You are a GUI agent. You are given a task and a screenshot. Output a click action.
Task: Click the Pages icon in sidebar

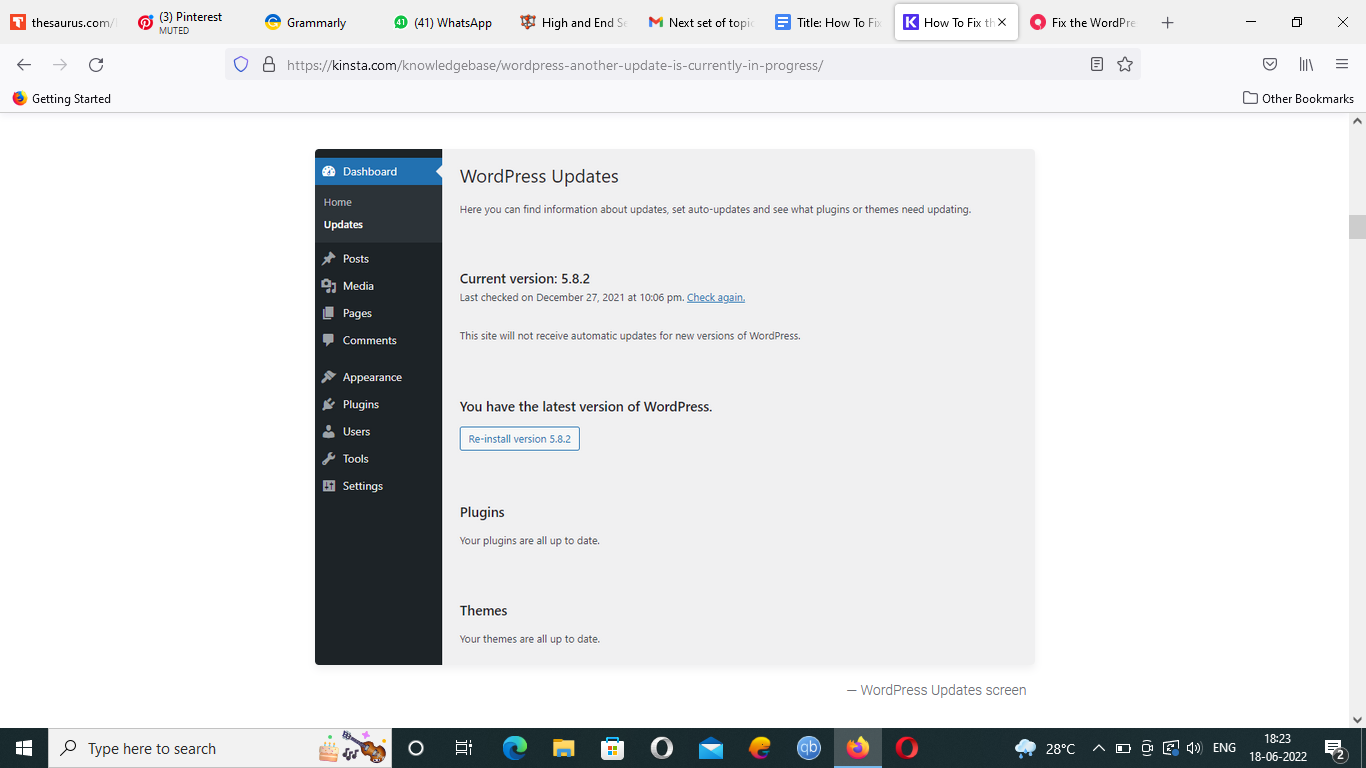coord(328,313)
